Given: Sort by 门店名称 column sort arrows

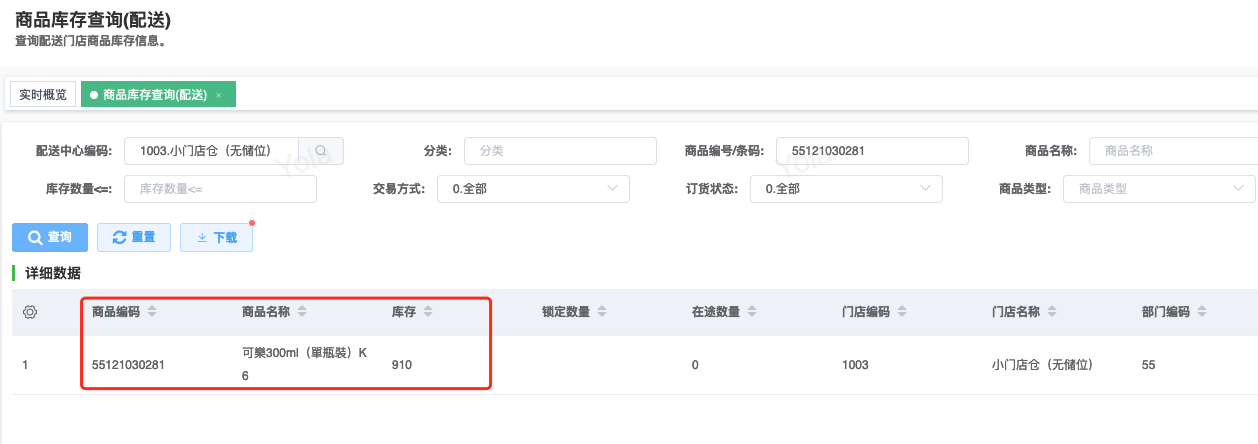Looking at the screenshot, I should coord(1051,312).
